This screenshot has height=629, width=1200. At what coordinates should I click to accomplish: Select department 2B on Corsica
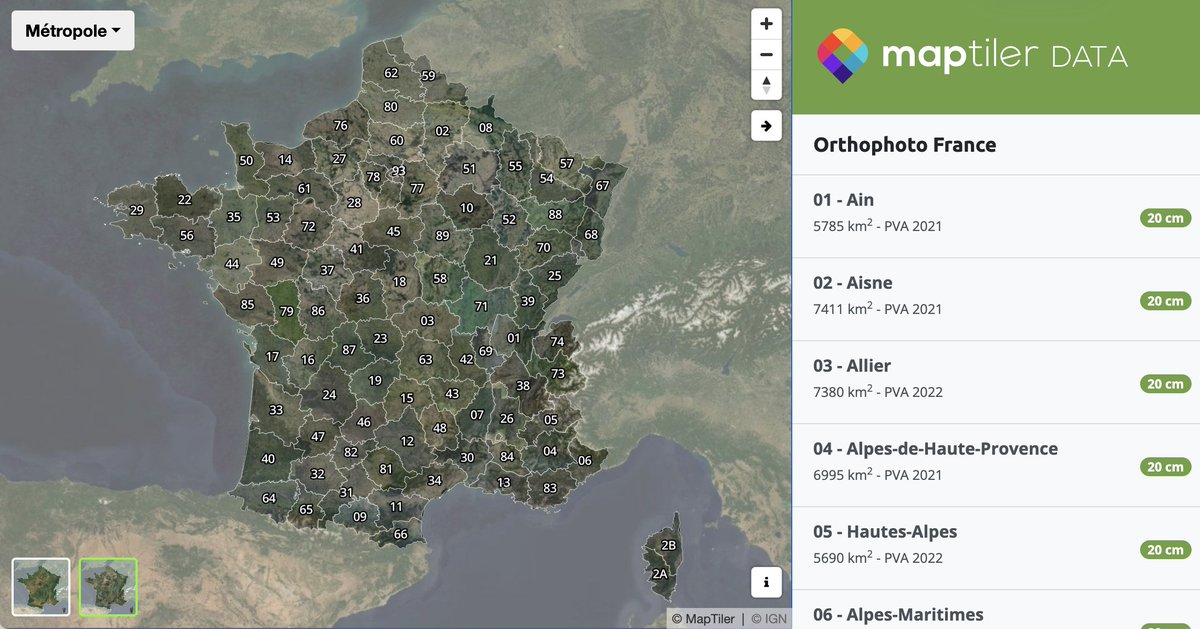click(x=670, y=545)
